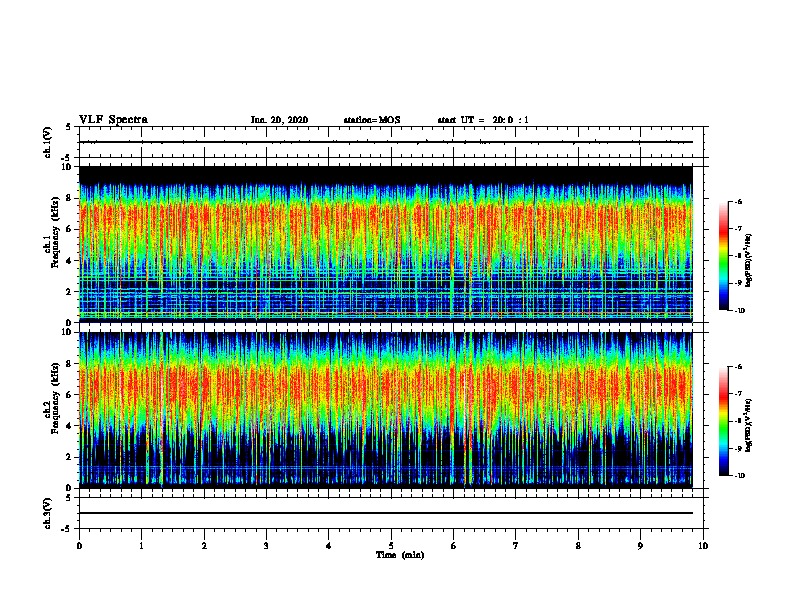Click the ch.2 "Frequency (kHz)" axis label
This screenshot has height=612, width=792.
pyautogui.click(x=55, y=398)
